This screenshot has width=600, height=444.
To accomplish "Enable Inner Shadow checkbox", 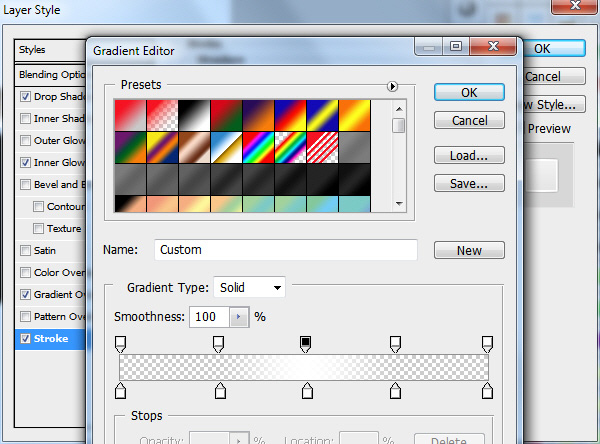I will click(25, 118).
